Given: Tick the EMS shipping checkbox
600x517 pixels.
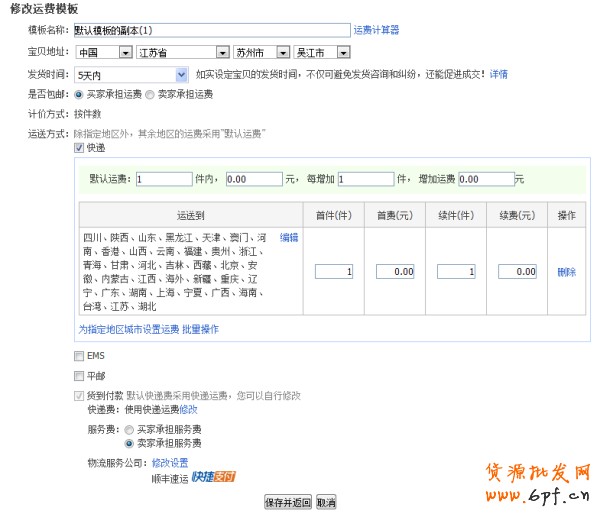Looking at the screenshot, I should pyautogui.click(x=80, y=355).
